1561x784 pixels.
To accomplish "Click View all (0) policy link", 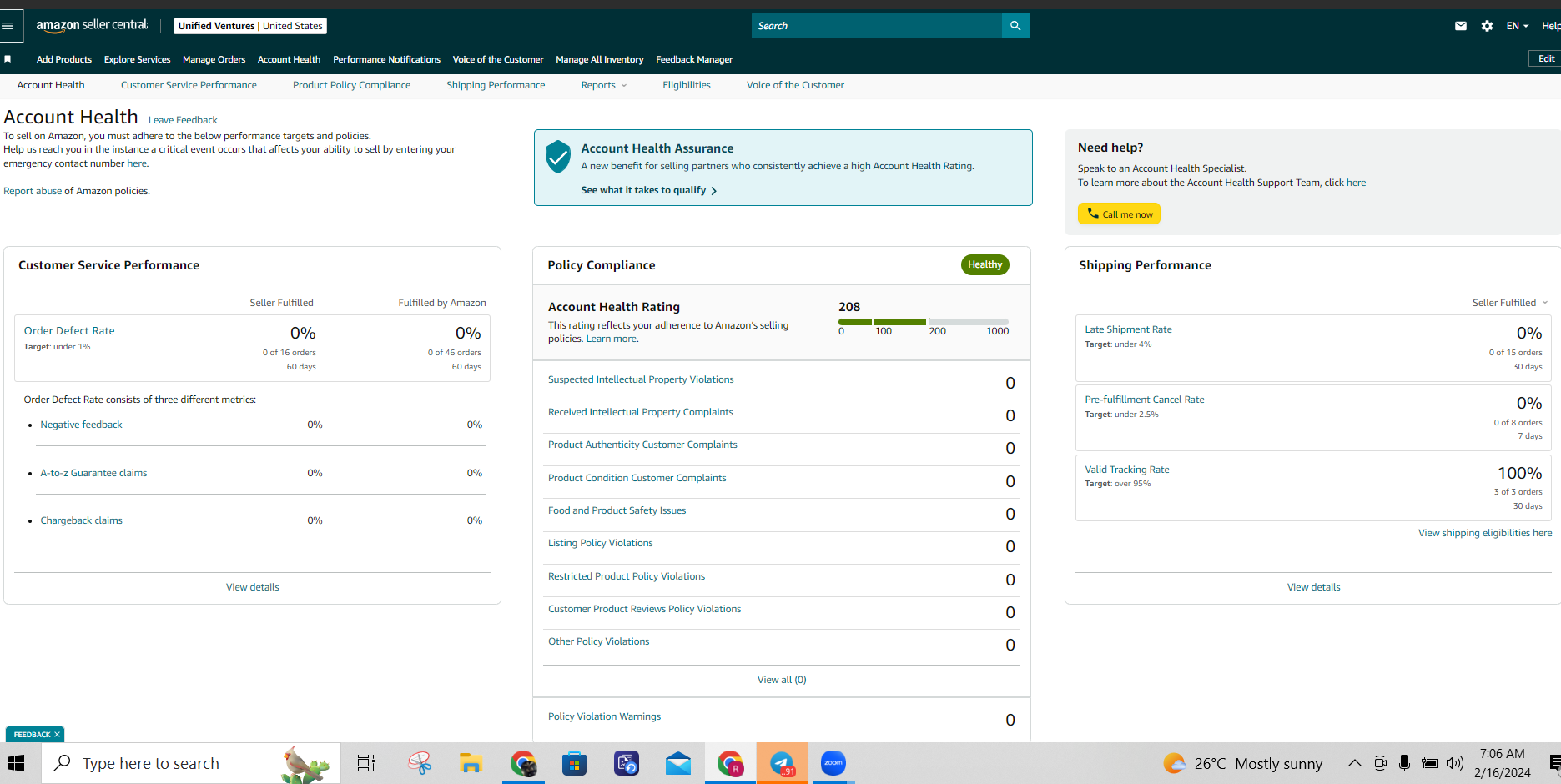I will point(782,680).
